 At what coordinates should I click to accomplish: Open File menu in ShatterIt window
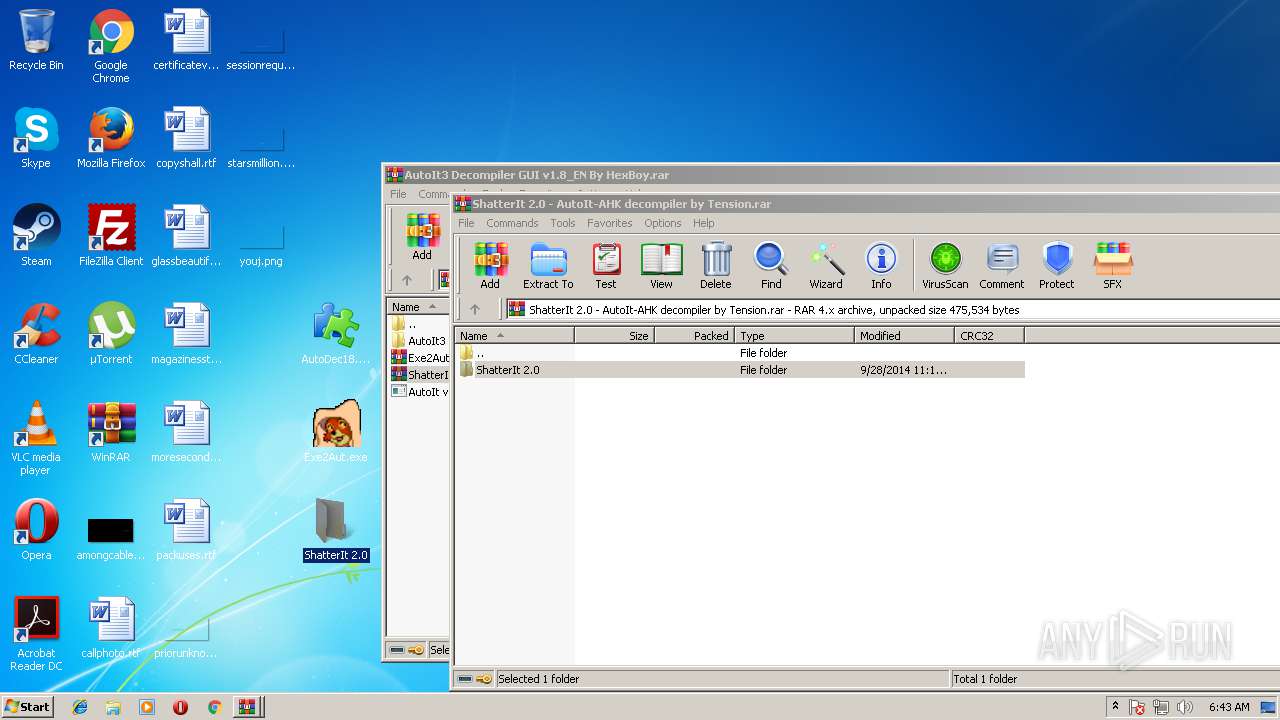(x=466, y=223)
